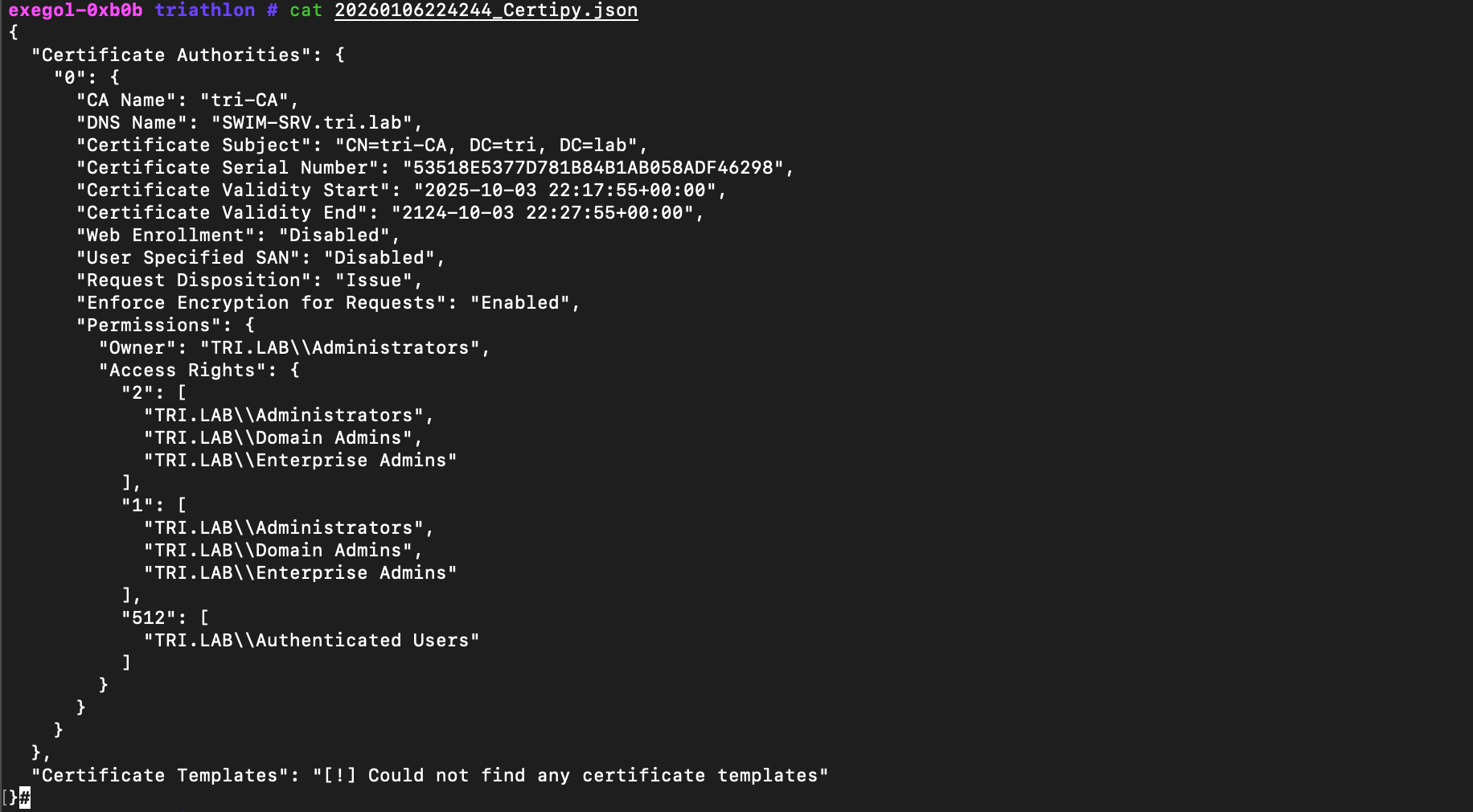
Task: Click the triathlon directory in the prompt
Action: tap(204, 10)
